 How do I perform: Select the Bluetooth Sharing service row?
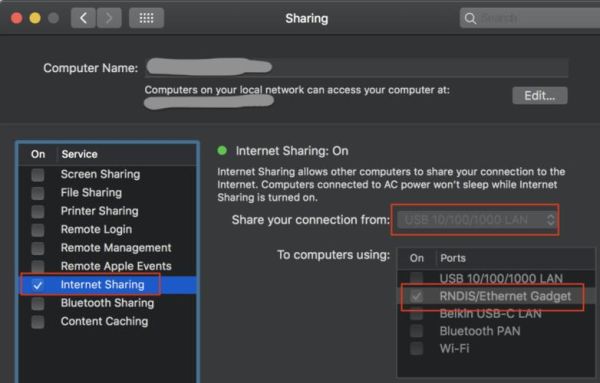tap(107, 303)
